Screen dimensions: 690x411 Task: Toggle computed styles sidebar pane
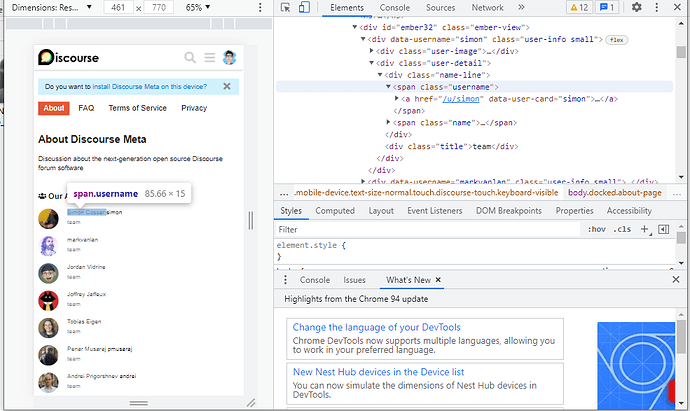(x=663, y=229)
